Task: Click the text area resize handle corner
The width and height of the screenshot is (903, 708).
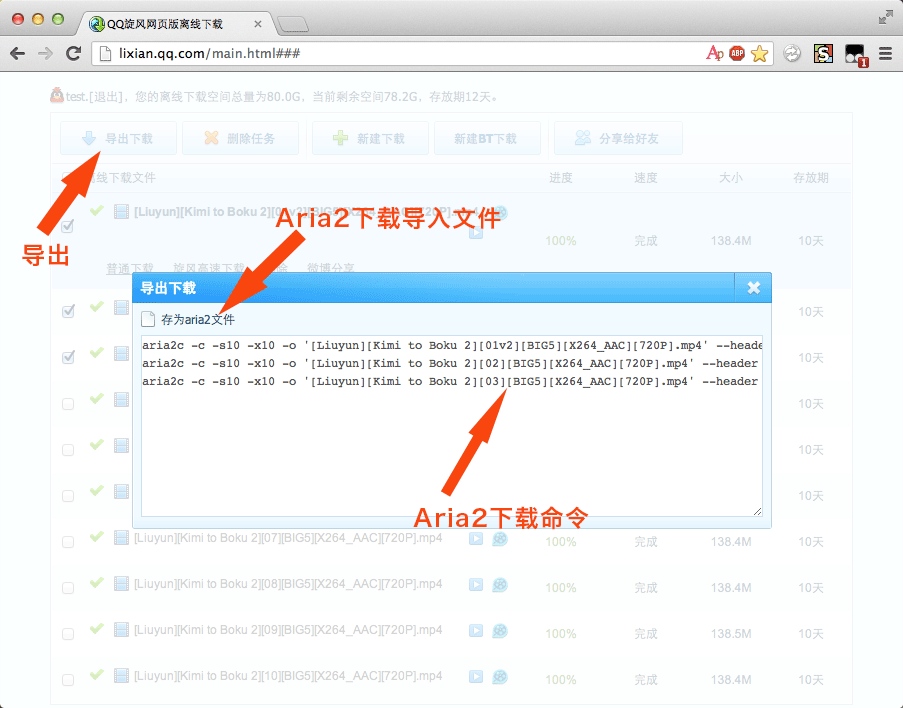Action: pyautogui.click(x=757, y=511)
